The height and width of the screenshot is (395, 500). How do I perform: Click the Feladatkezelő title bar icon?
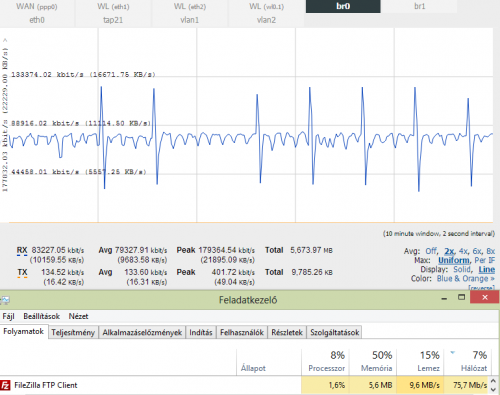[5, 300]
